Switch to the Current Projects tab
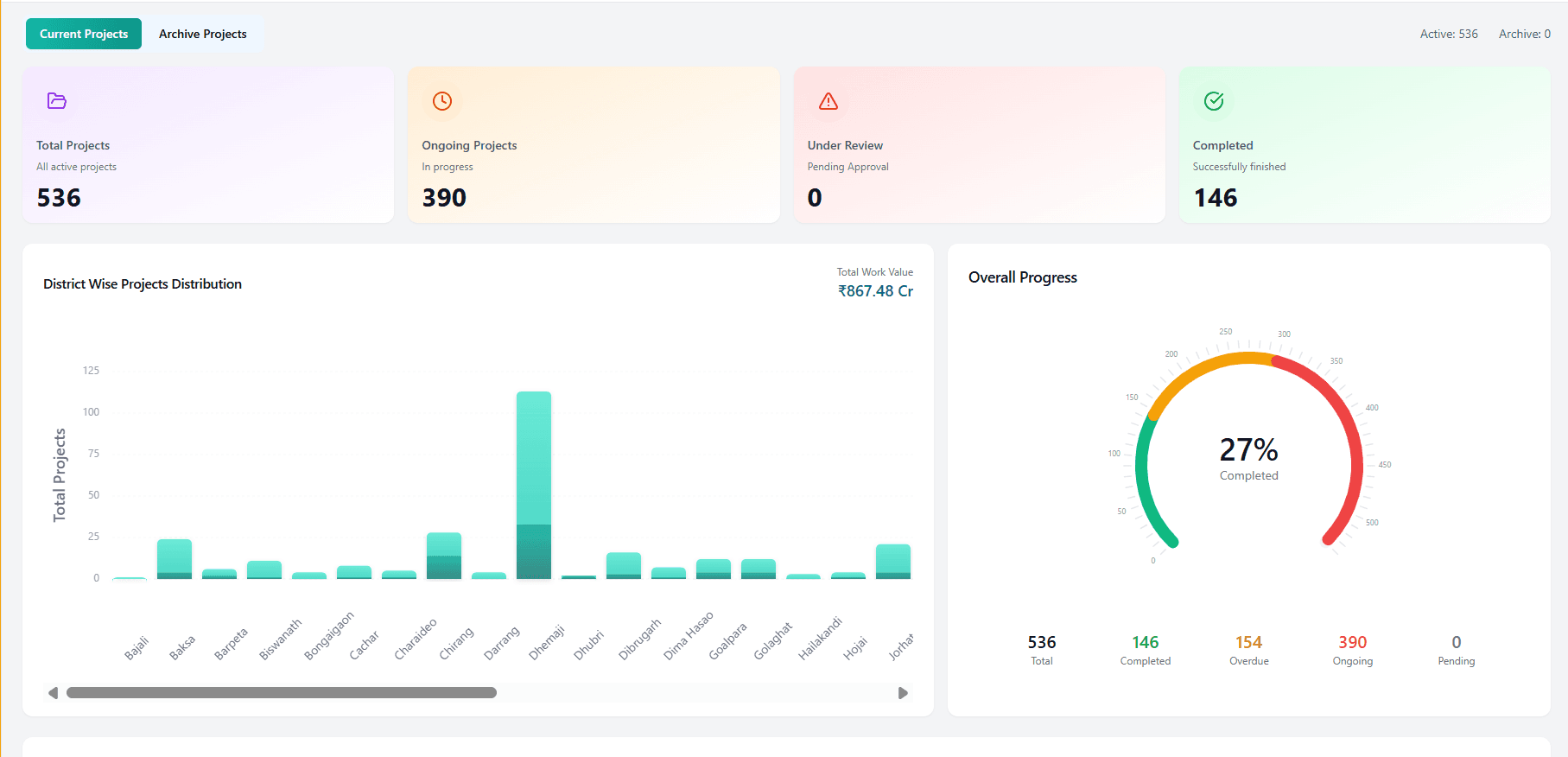 84,34
